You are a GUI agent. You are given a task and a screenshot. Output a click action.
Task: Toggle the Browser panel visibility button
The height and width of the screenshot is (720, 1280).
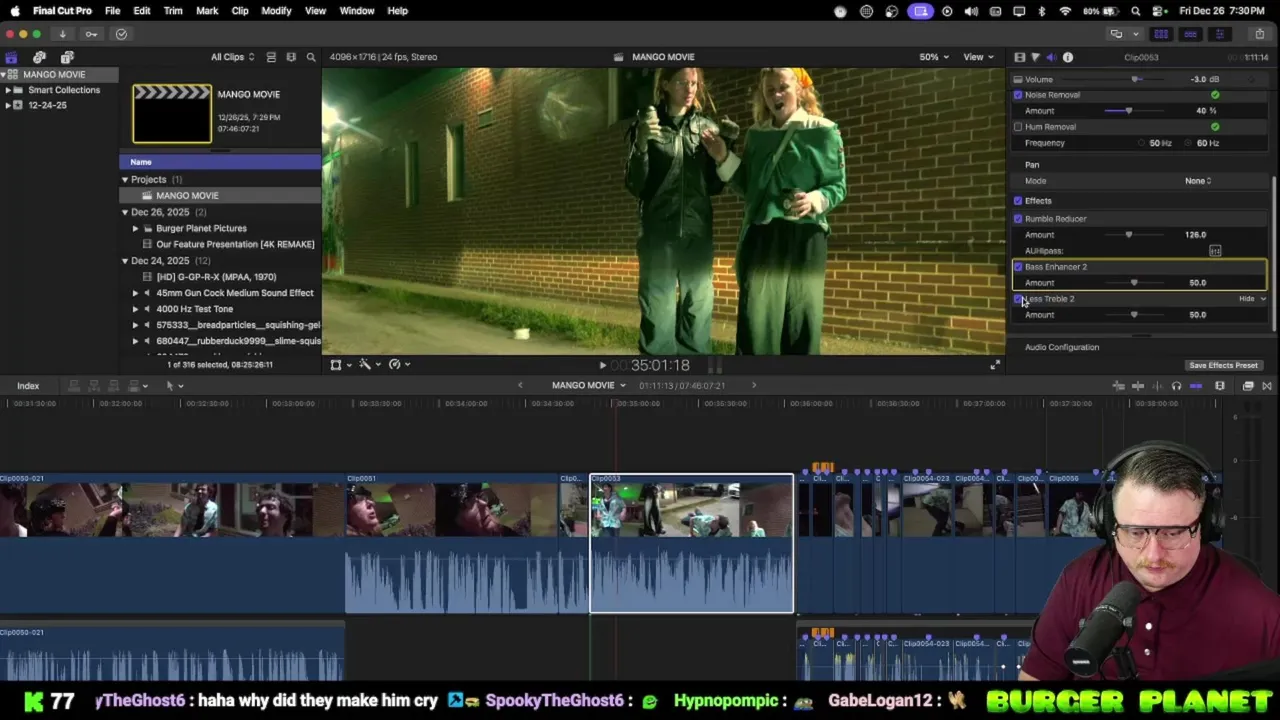tap(1161, 34)
